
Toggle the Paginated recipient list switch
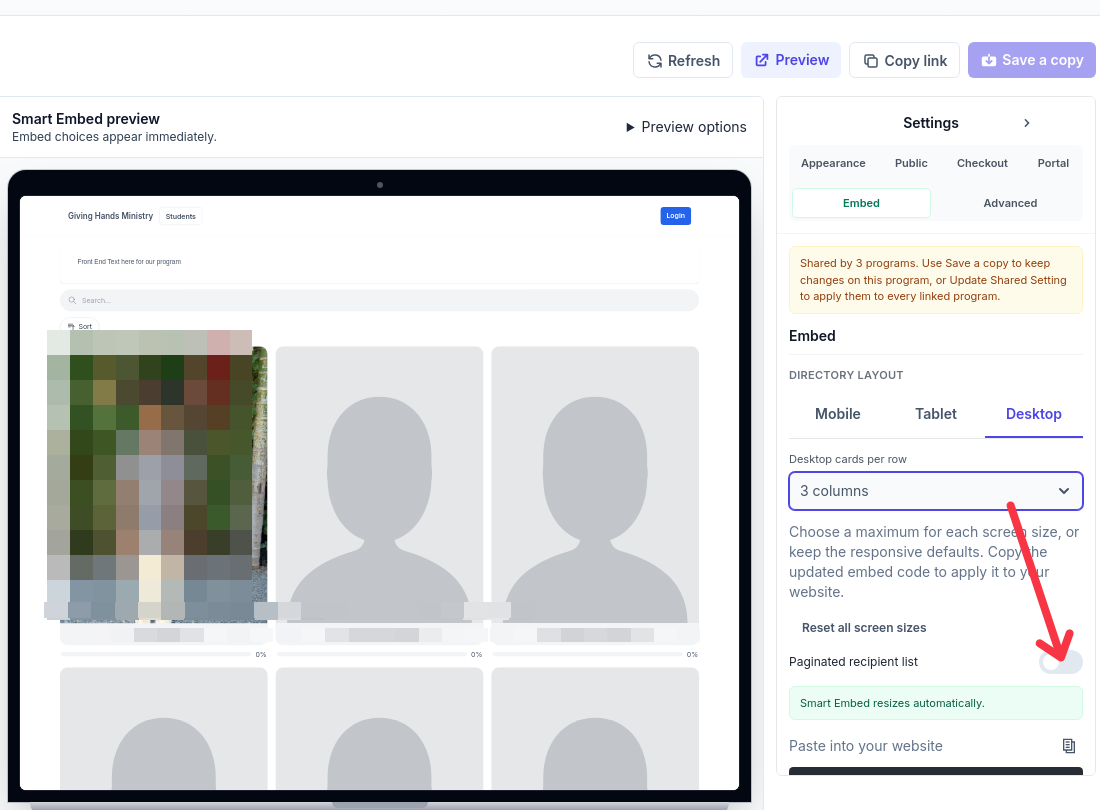click(x=1061, y=661)
